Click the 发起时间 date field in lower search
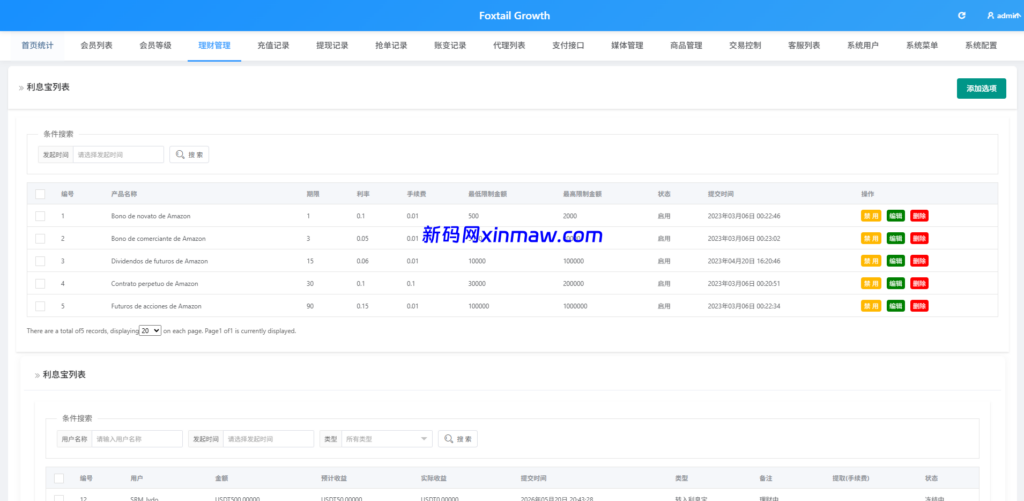 click(268, 439)
